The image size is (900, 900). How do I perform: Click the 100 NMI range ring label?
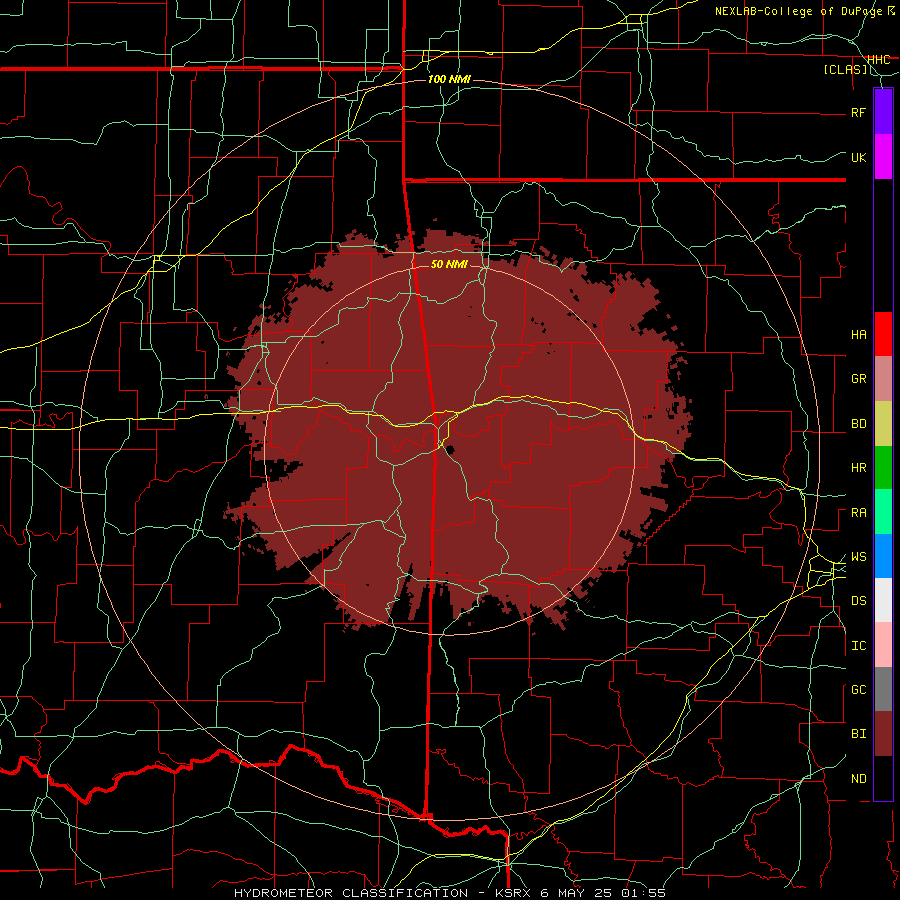coord(449,79)
